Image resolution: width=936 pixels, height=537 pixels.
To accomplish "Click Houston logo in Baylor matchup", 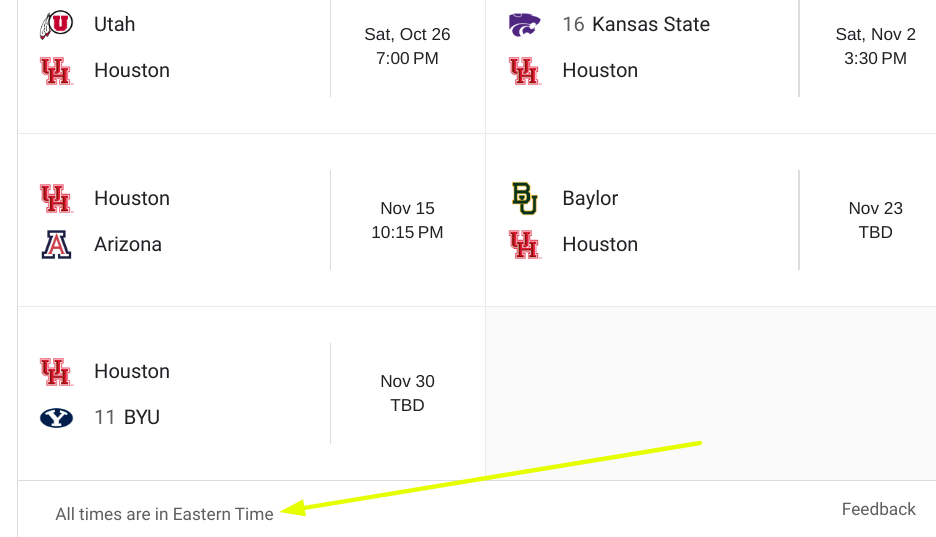I will coord(525,245).
